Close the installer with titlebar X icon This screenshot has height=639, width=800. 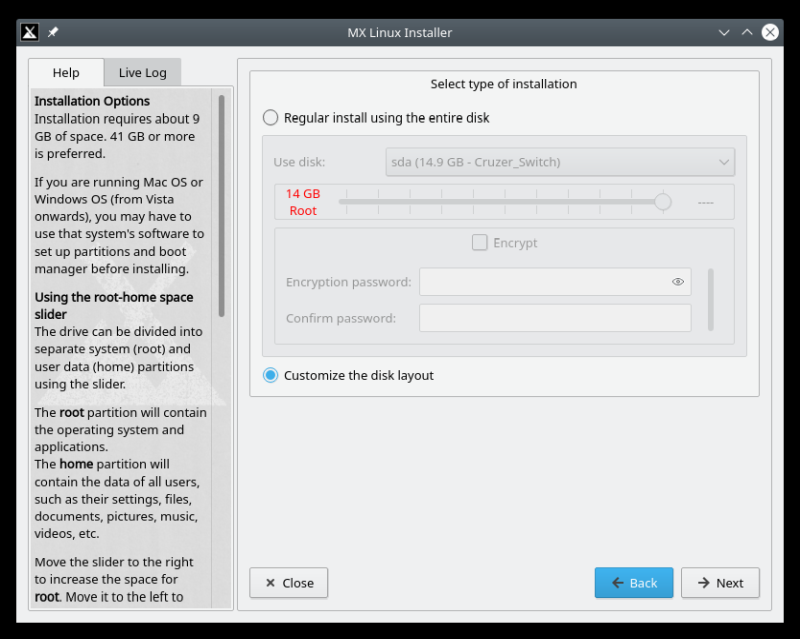[x=770, y=32]
